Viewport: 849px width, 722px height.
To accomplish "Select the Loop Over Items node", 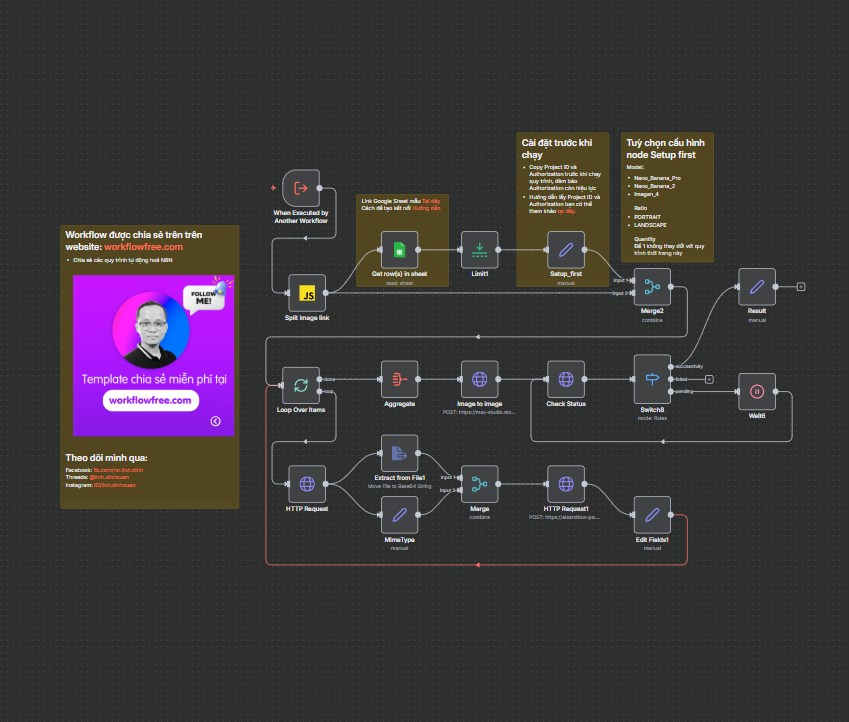I will [x=300, y=385].
